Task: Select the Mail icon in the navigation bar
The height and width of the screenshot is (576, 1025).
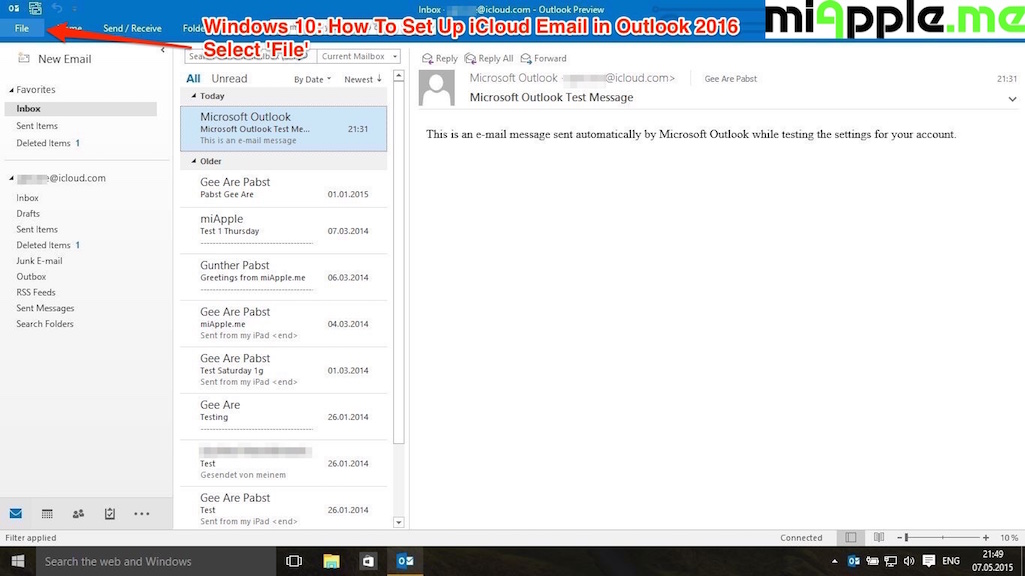Action: (16, 513)
